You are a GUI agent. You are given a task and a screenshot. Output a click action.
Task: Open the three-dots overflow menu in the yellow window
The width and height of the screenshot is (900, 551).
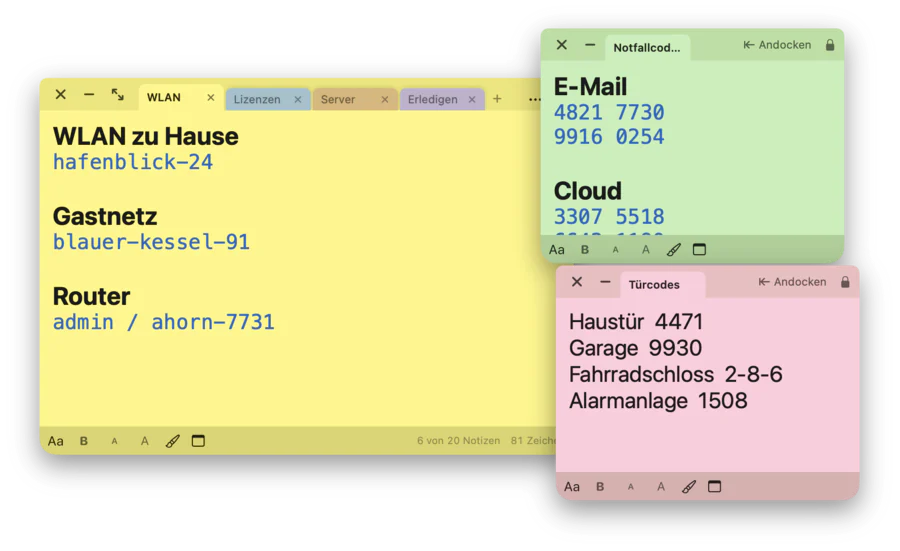[534, 99]
